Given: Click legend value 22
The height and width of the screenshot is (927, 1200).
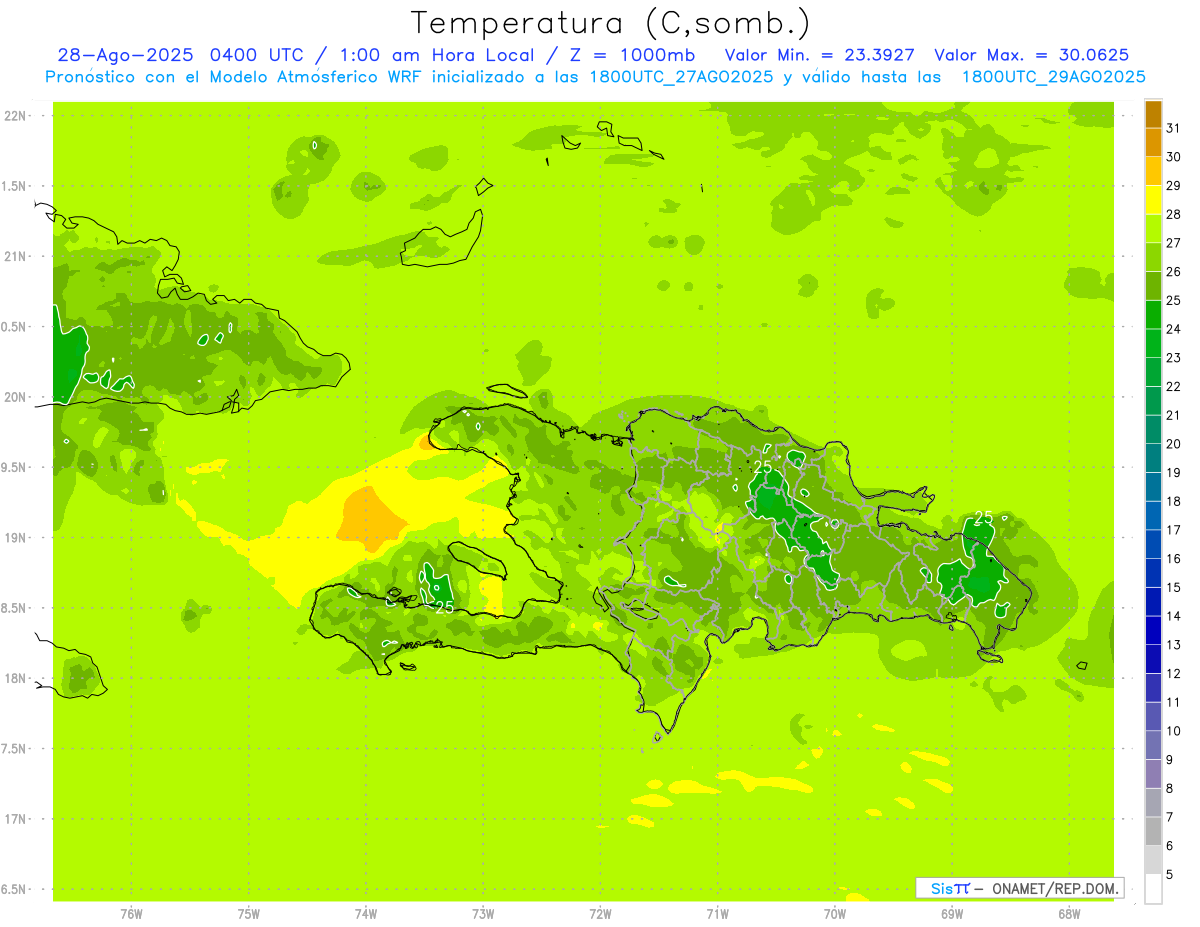Looking at the screenshot, I should [1174, 386].
